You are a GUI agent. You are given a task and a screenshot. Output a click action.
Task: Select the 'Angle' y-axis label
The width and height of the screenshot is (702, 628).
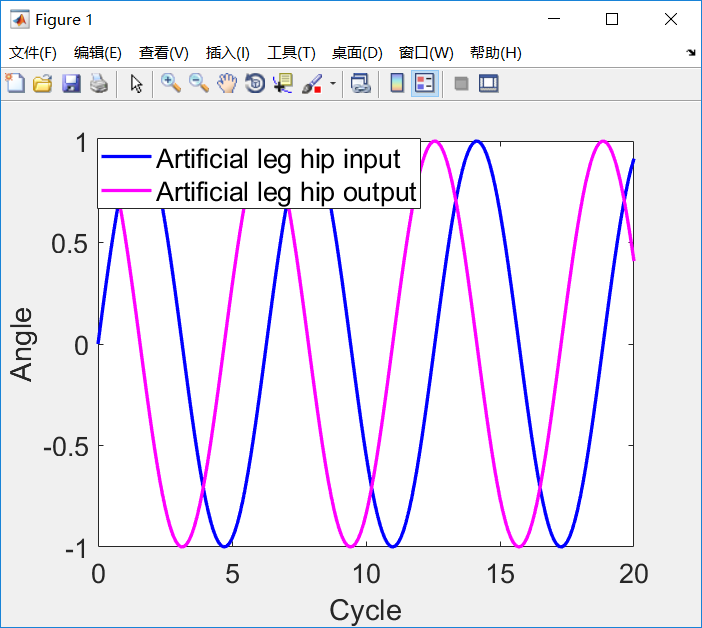[x=21, y=344]
